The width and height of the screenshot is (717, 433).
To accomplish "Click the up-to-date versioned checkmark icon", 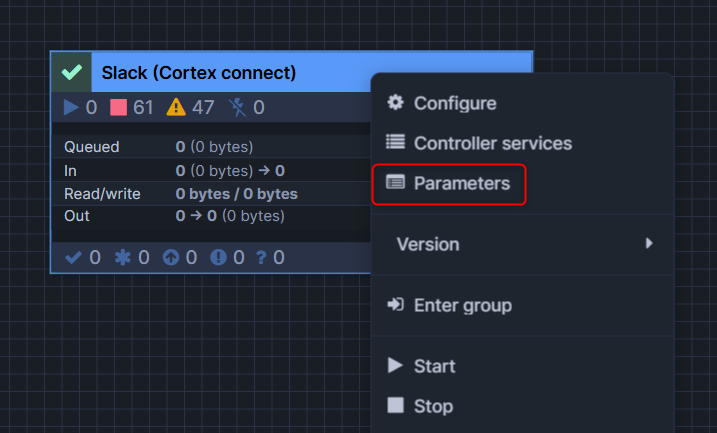I will pyautogui.click(x=73, y=257).
